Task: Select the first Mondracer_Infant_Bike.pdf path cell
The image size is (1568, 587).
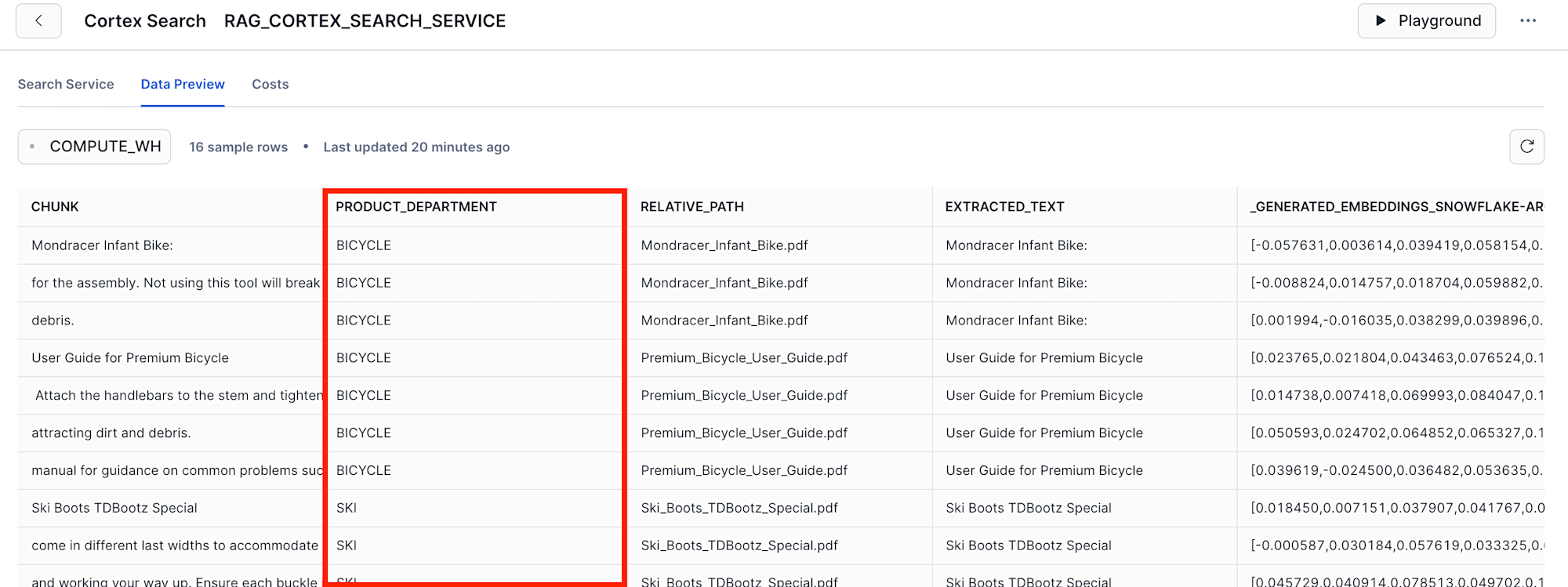Action: (724, 245)
